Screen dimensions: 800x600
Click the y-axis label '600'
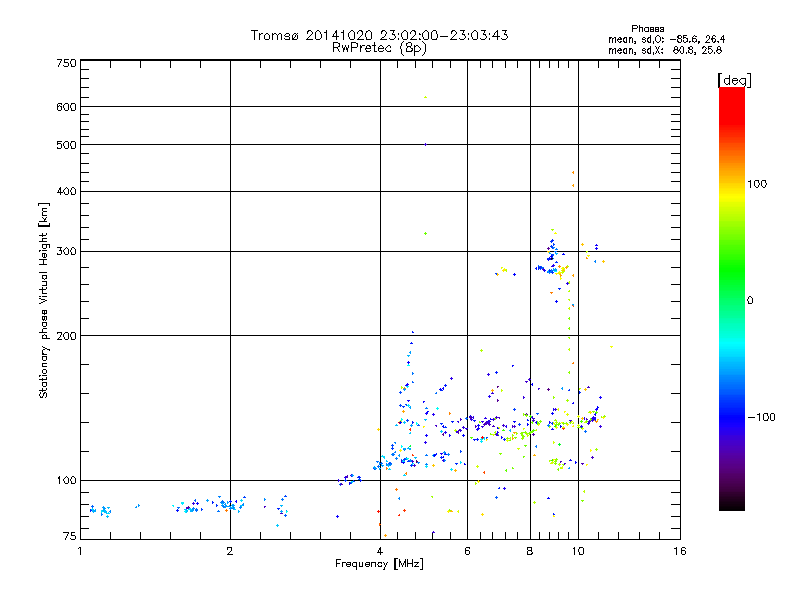[66, 107]
